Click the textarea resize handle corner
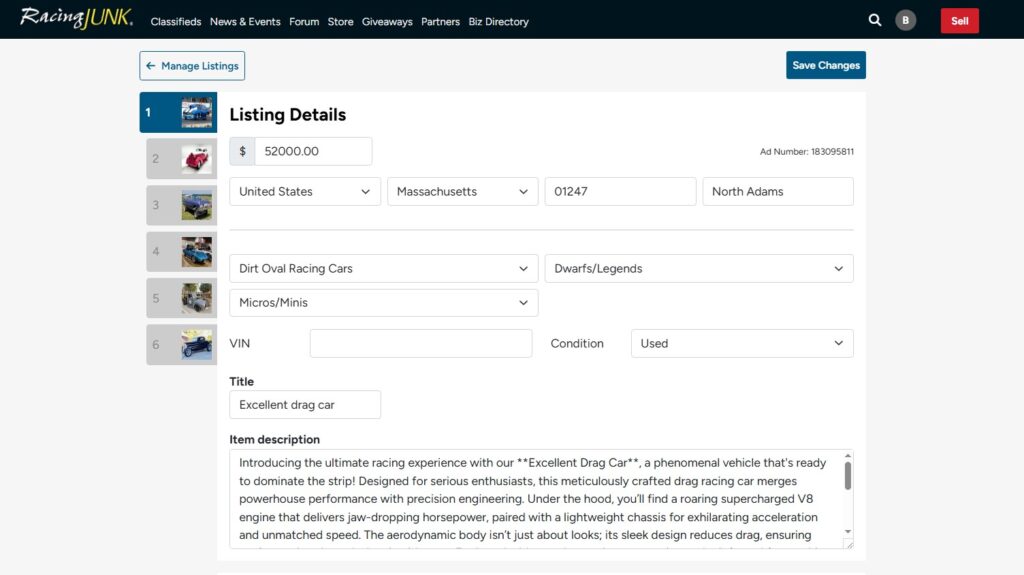 (x=848, y=544)
